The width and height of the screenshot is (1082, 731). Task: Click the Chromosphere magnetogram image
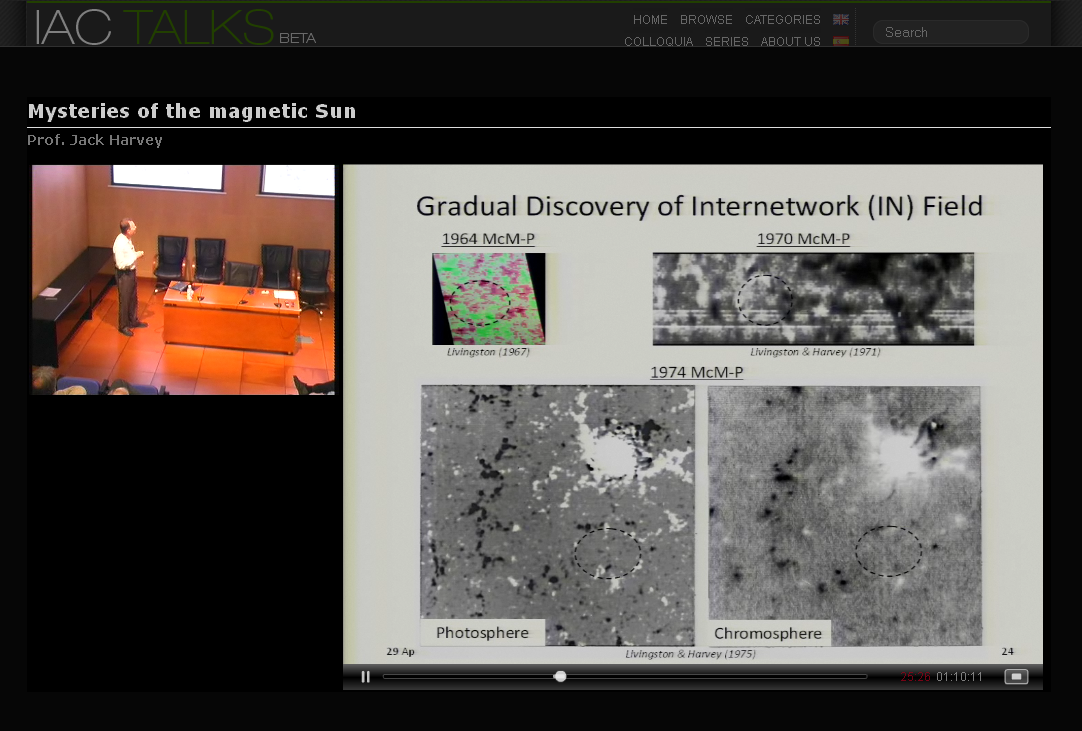coord(845,515)
